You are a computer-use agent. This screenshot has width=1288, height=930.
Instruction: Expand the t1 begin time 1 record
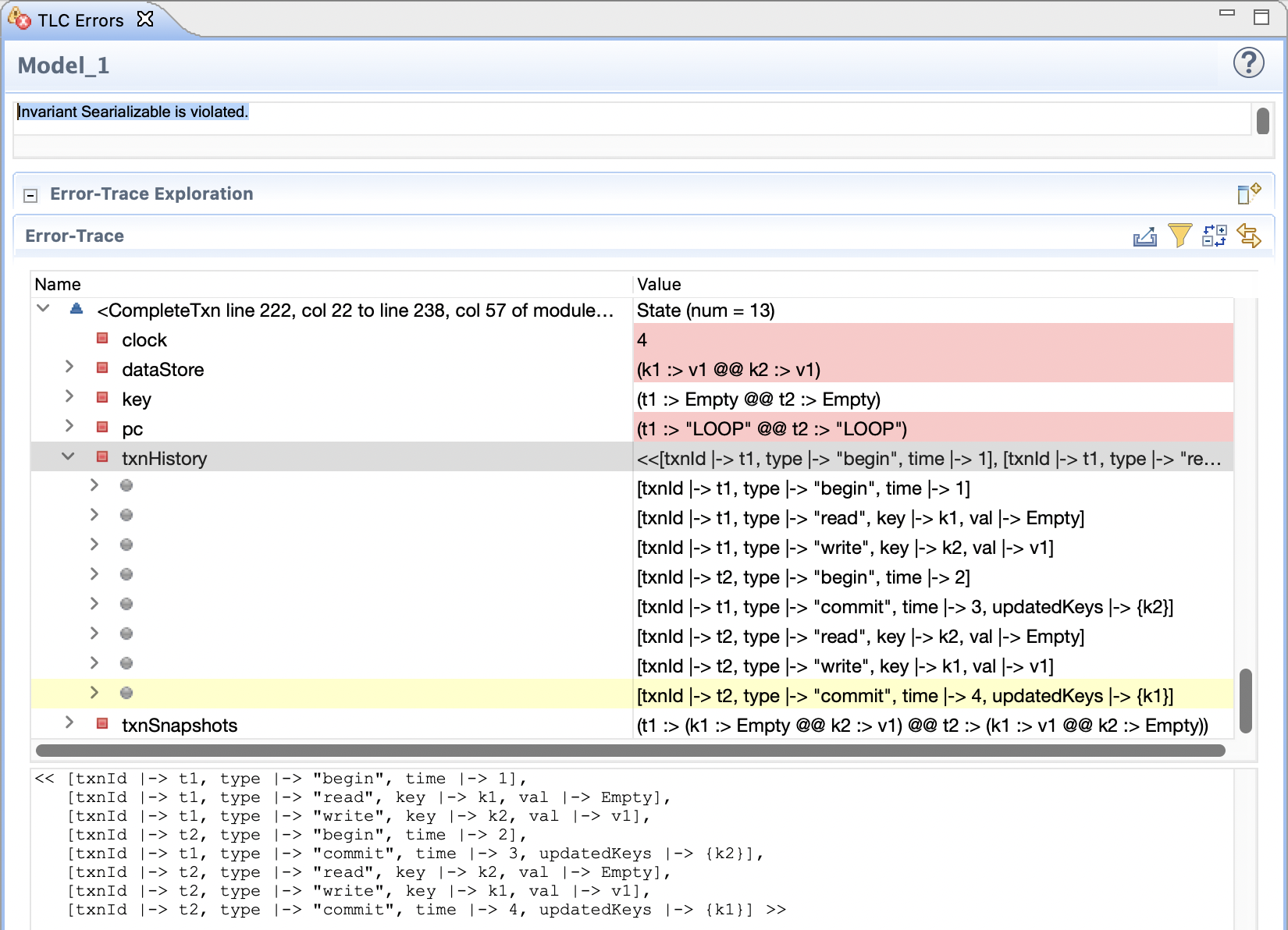coord(94,485)
